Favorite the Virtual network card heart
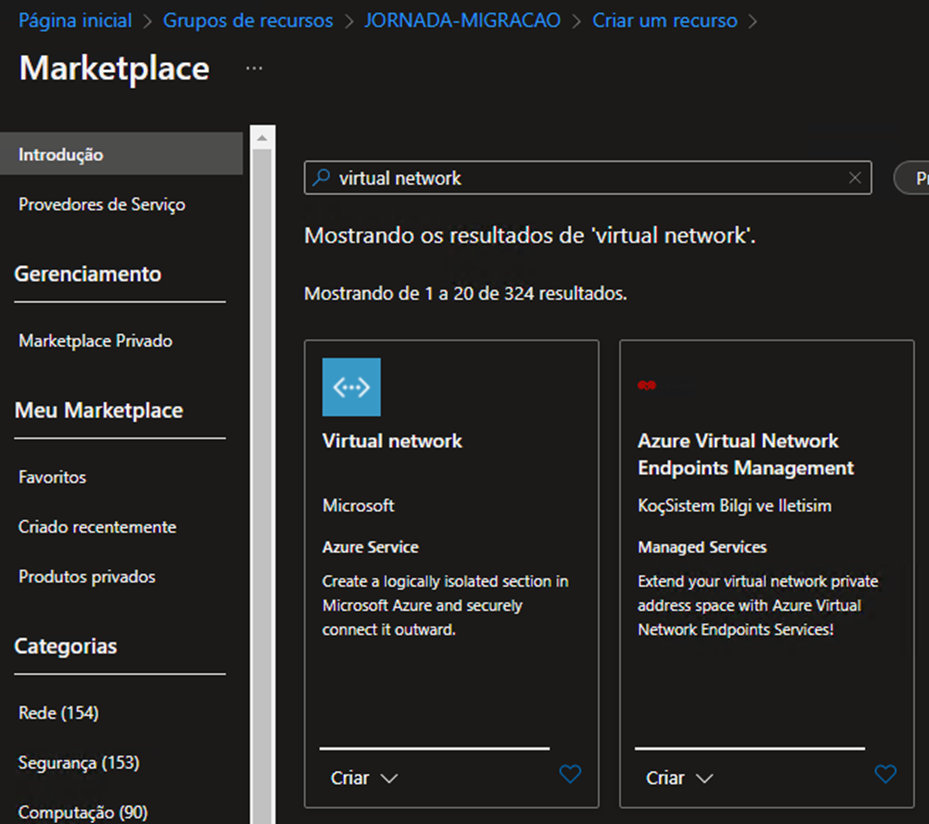This screenshot has height=824, width=929. [570, 774]
